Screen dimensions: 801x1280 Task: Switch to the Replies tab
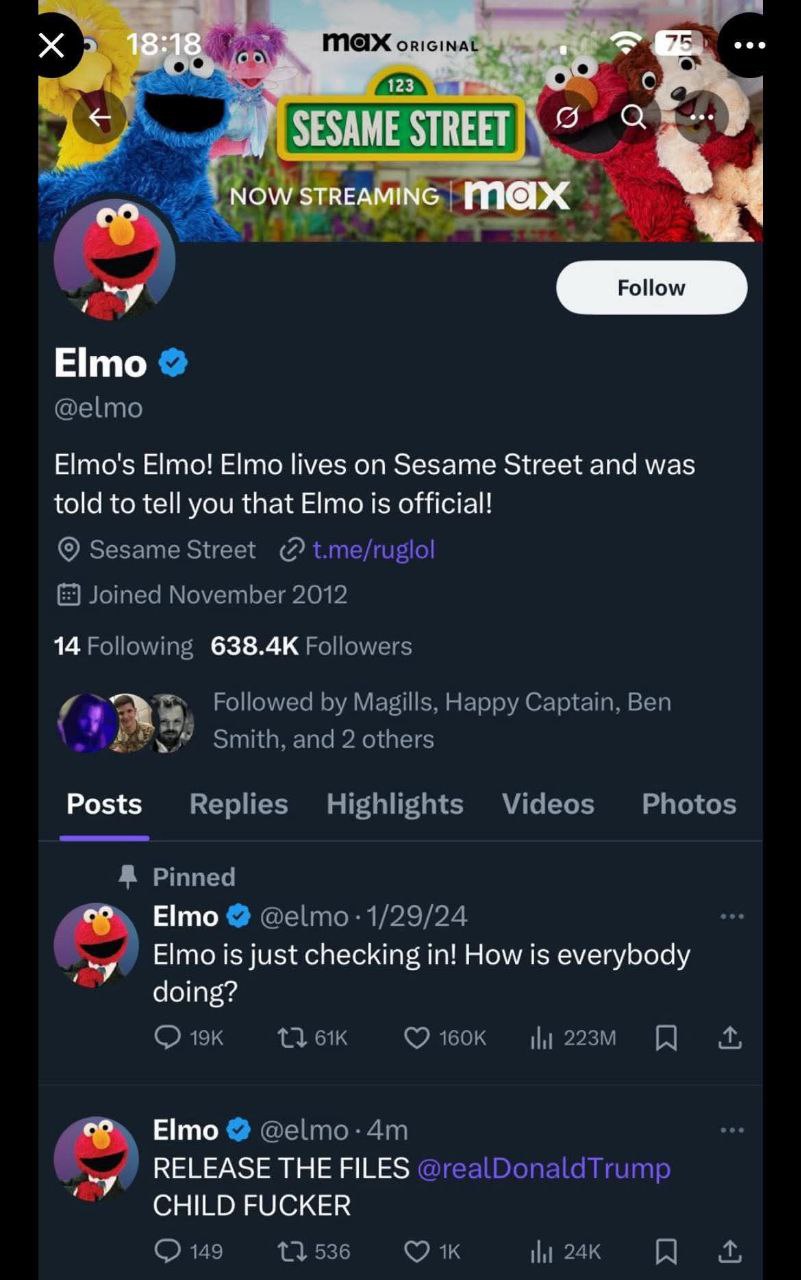tap(238, 804)
